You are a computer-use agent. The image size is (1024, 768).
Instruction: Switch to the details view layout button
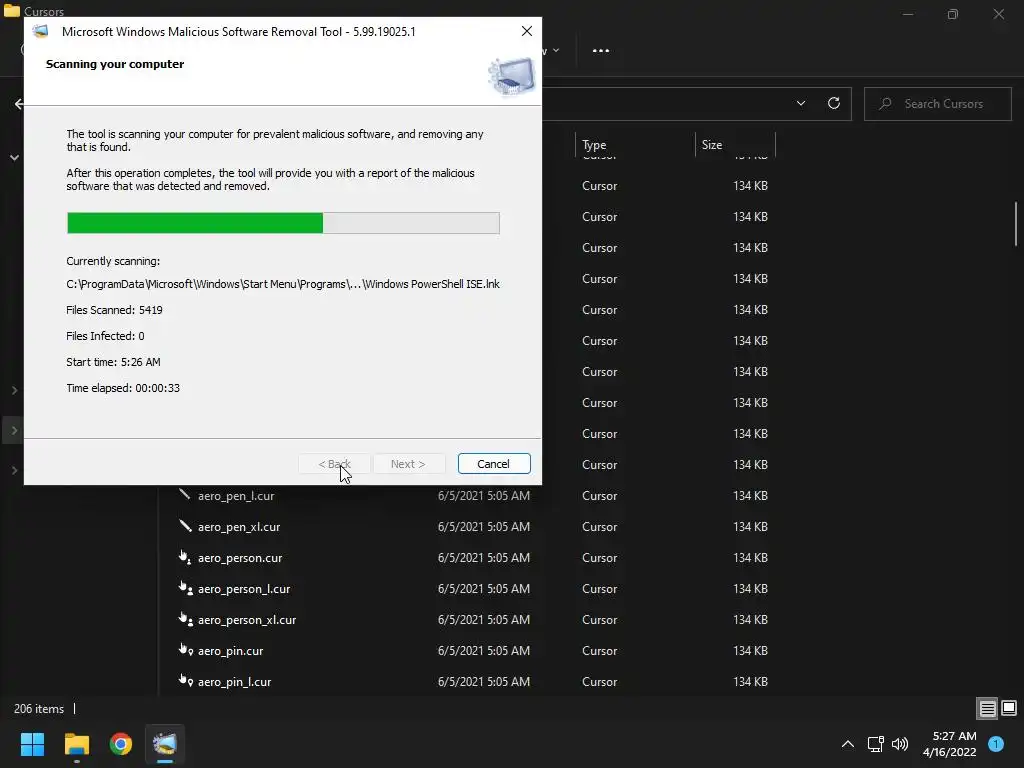tap(987, 708)
